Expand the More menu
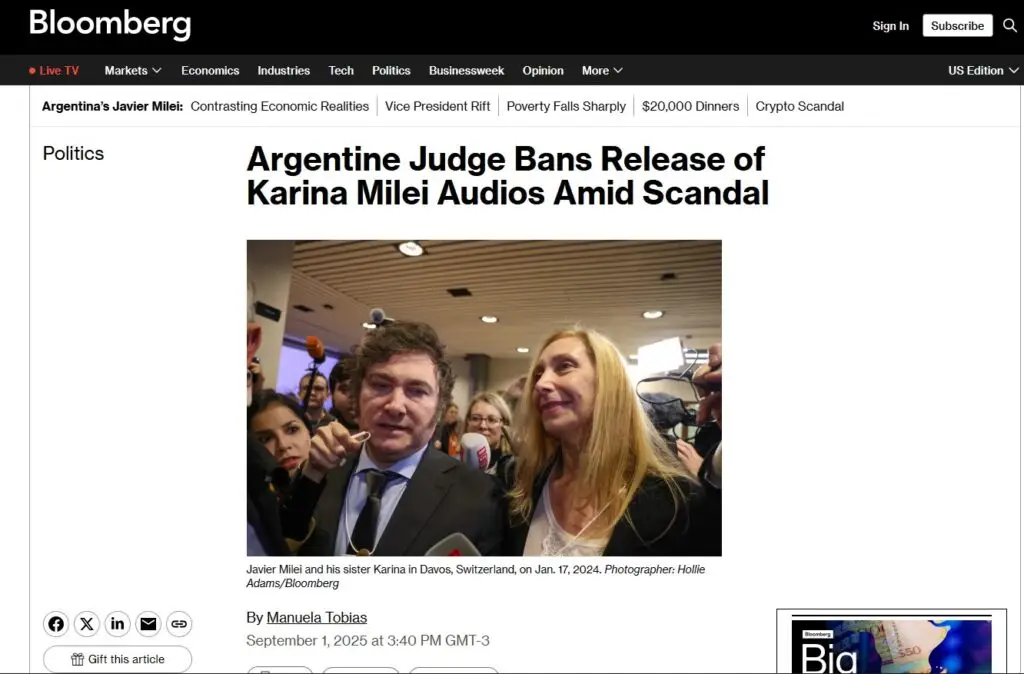Image resolution: width=1024 pixels, height=674 pixels. coord(602,71)
